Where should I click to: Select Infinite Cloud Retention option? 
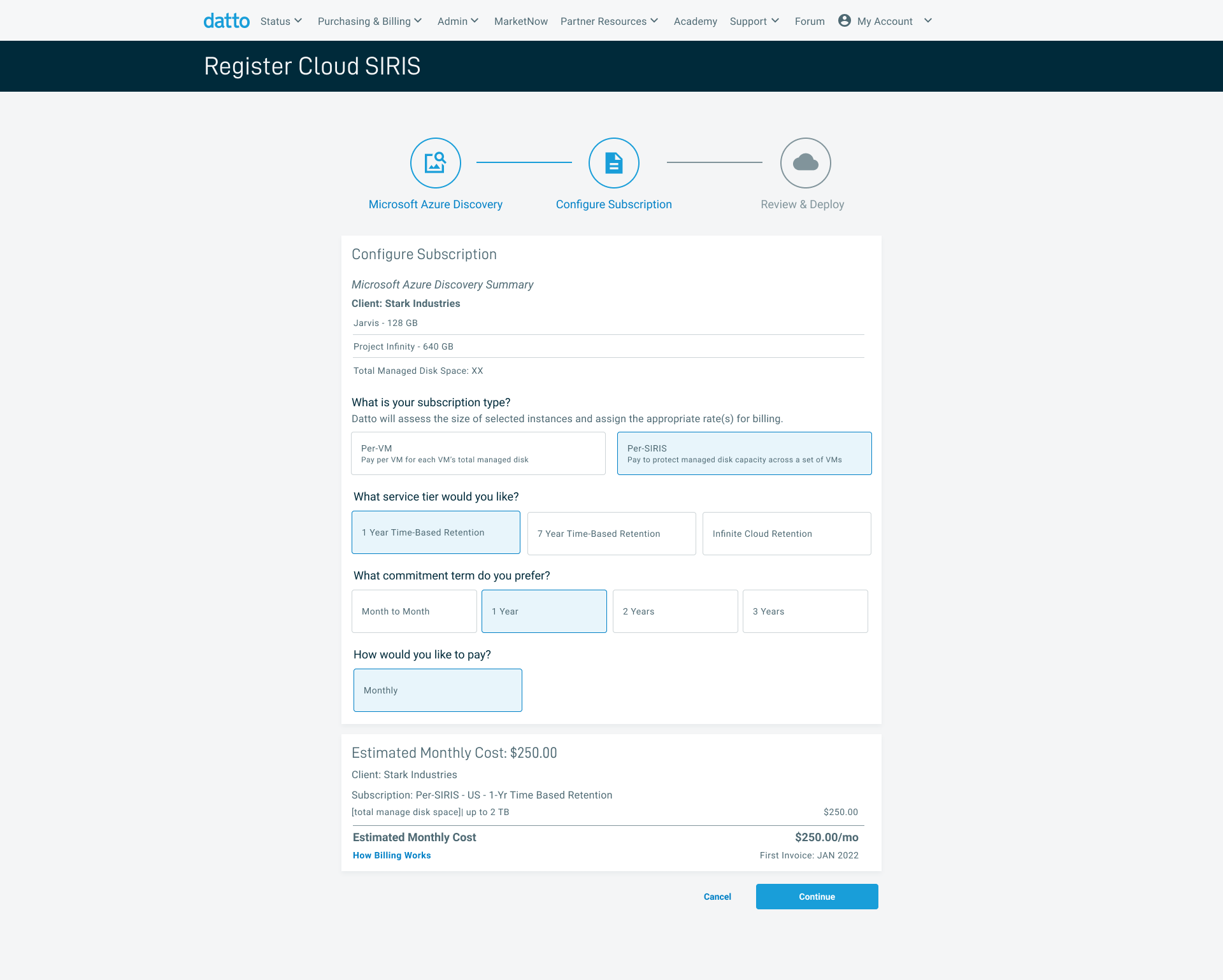[x=786, y=534]
